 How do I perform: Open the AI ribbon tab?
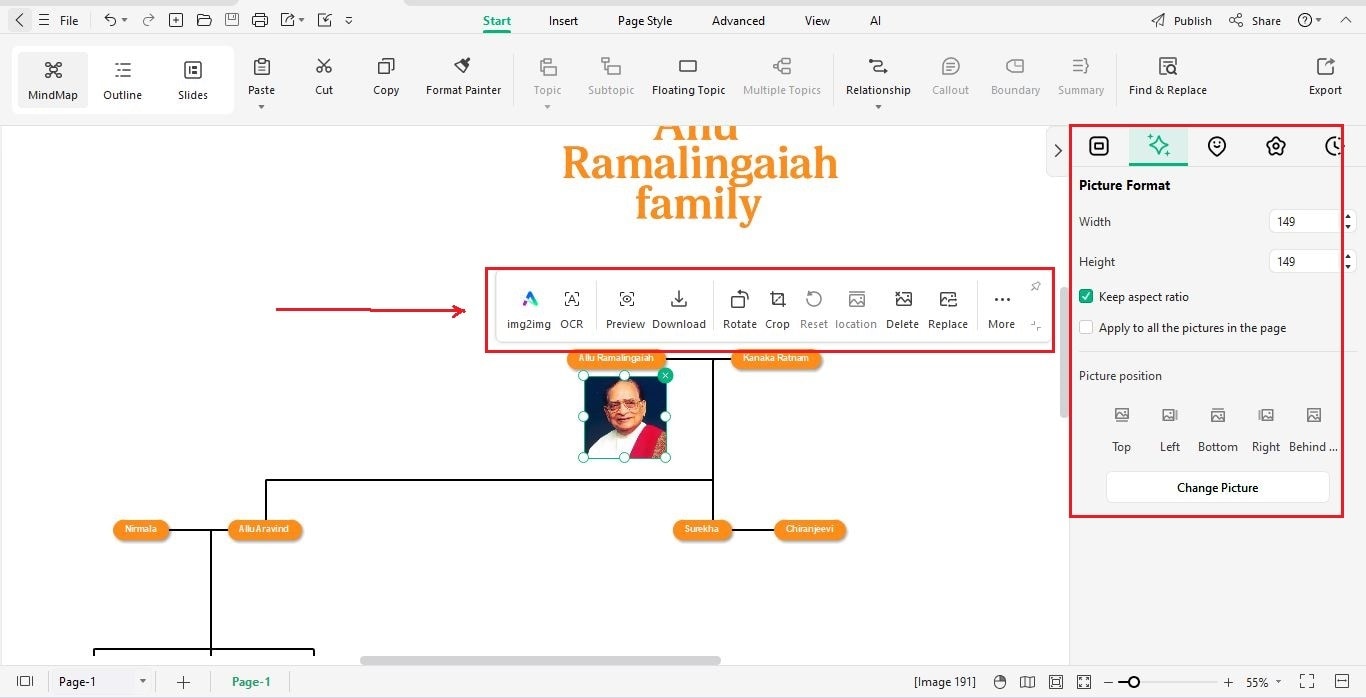pos(875,21)
